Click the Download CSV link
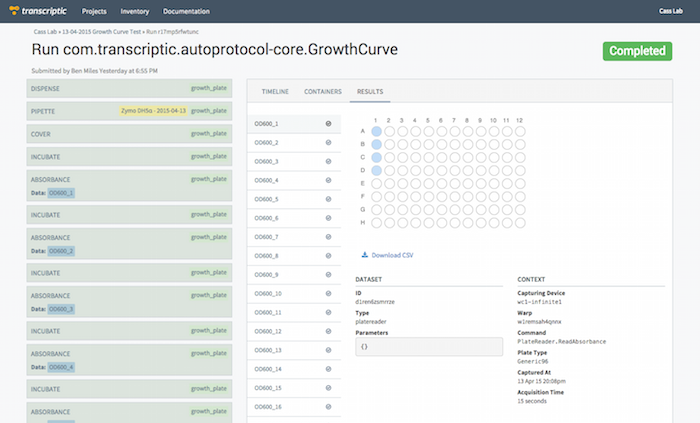Screen dimensions: 700x423 392,255
